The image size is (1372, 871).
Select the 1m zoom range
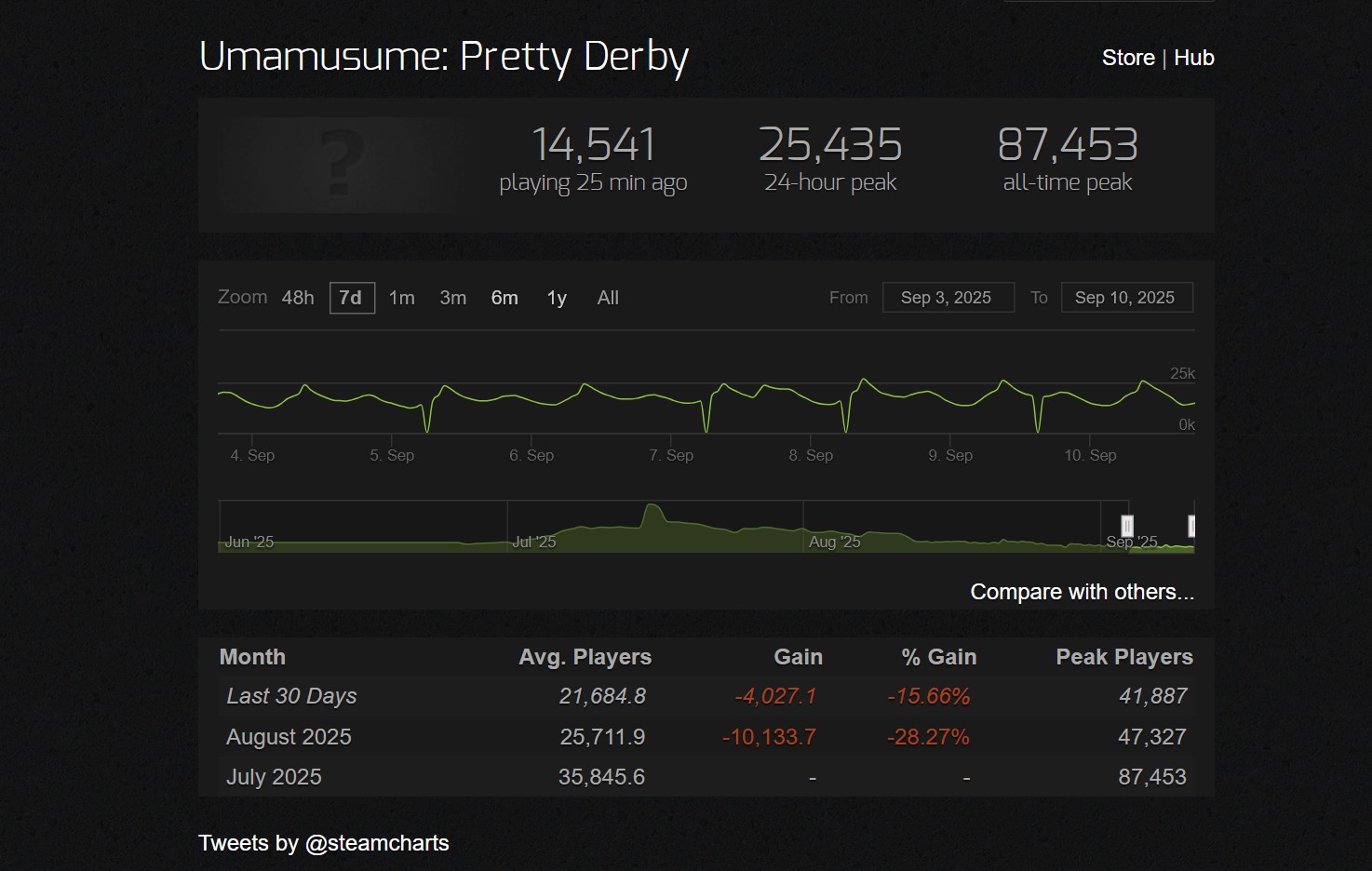click(402, 298)
